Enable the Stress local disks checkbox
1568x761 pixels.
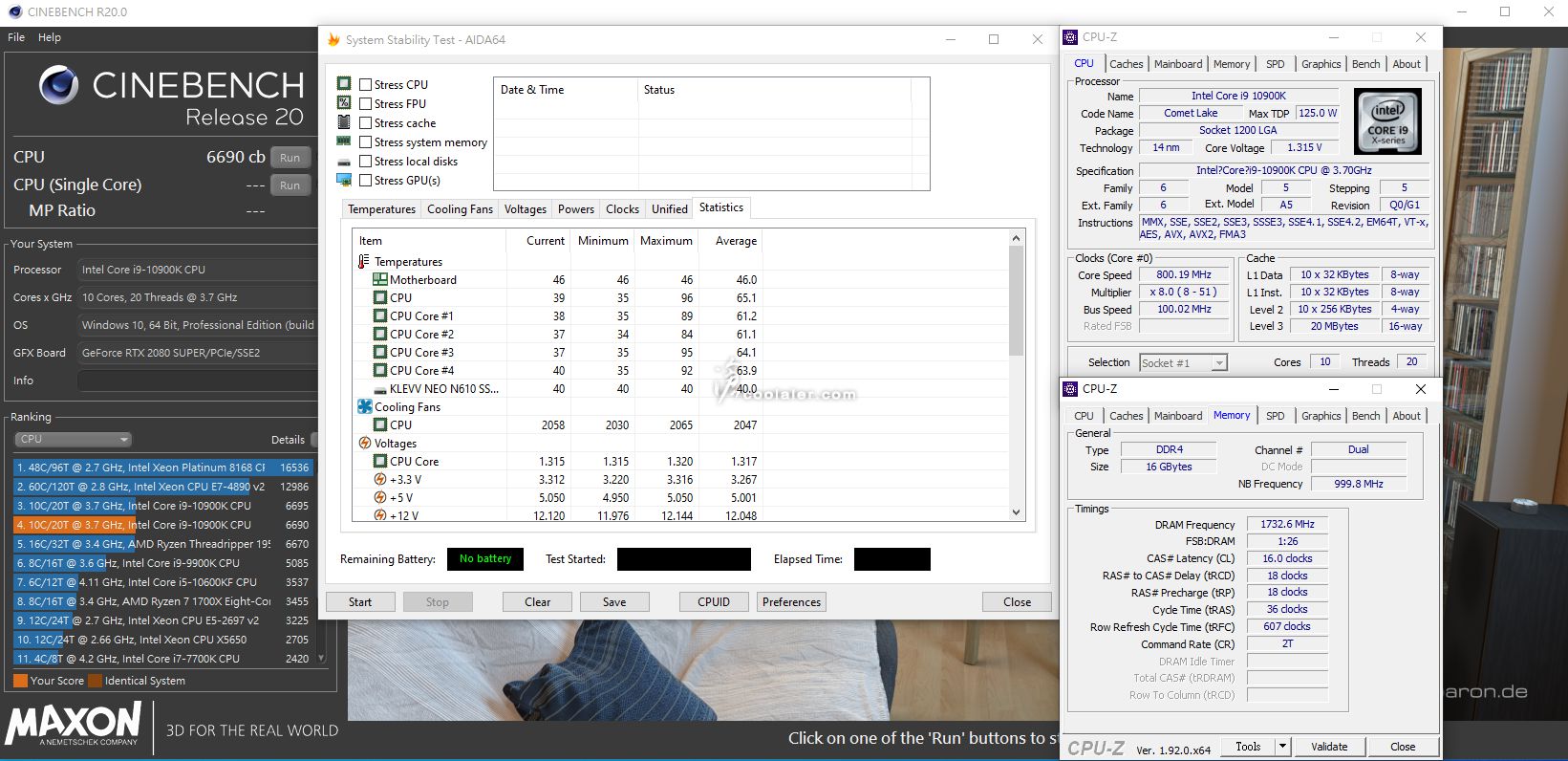pyautogui.click(x=365, y=161)
